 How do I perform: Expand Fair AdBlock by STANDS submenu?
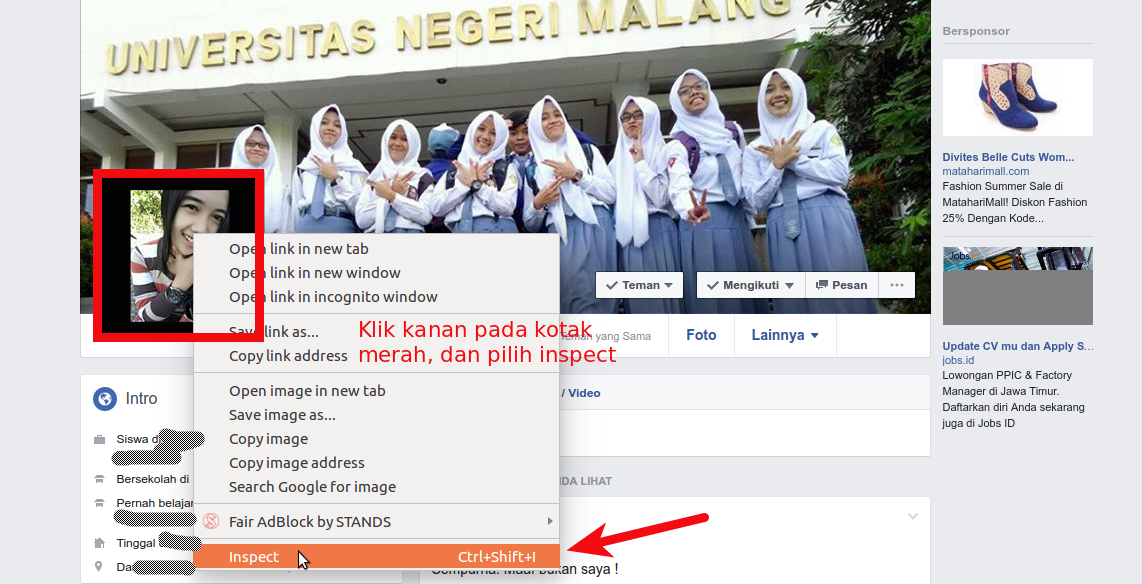(x=376, y=521)
